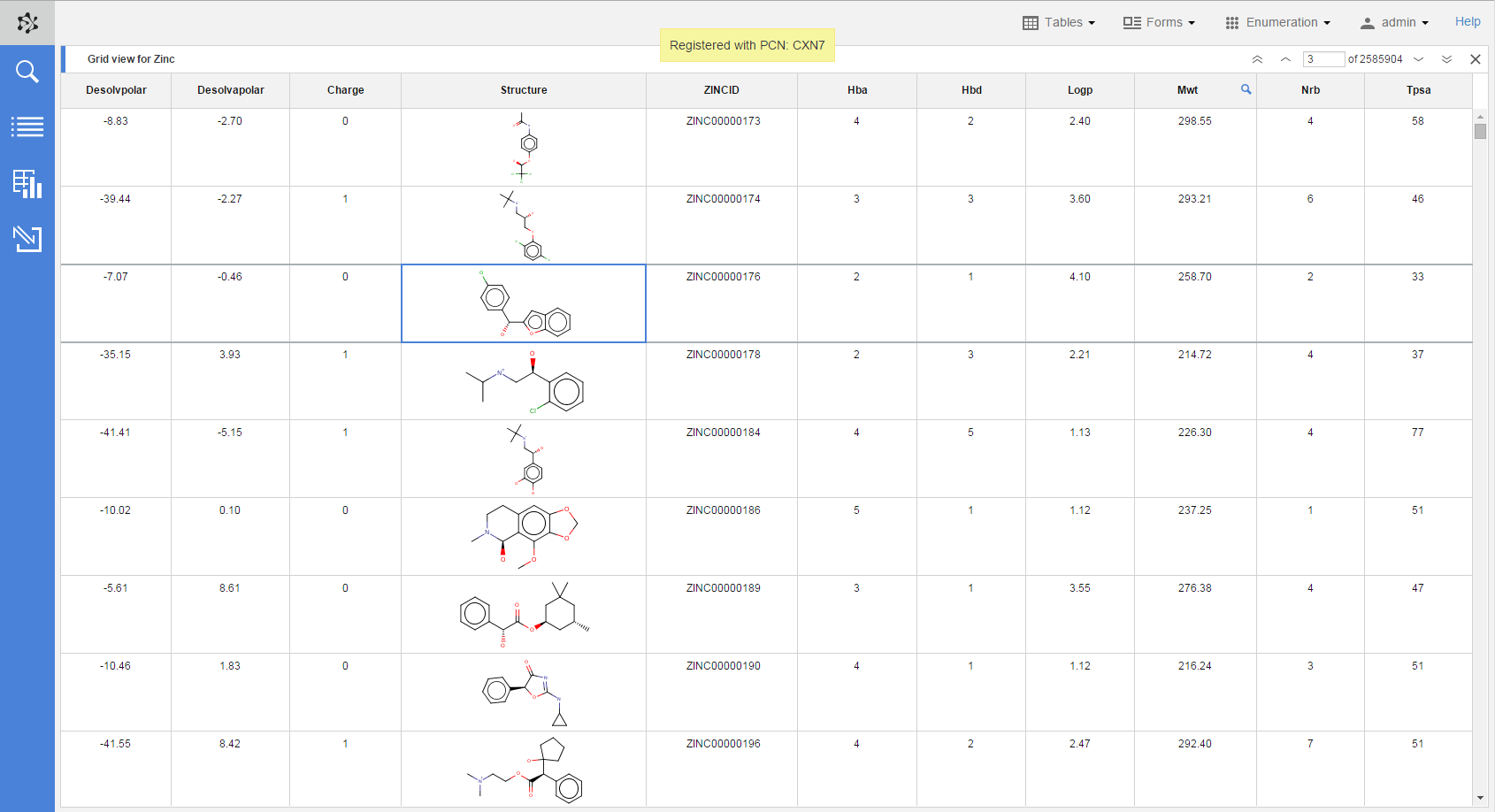
Task: Open the Enumeration dropdown menu
Action: tap(1277, 22)
